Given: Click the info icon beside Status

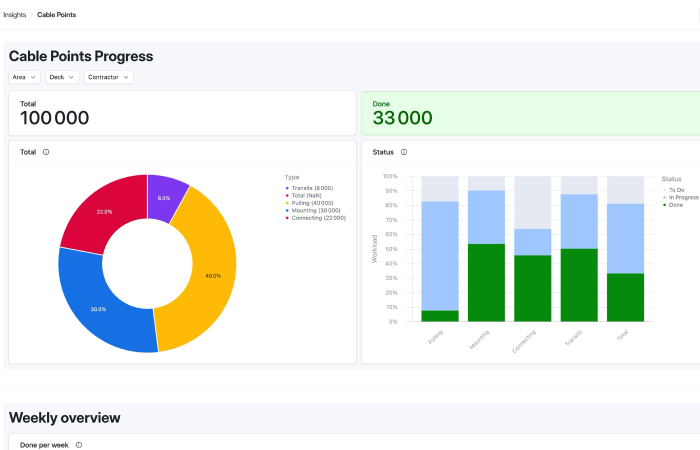Looking at the screenshot, I should point(403,152).
